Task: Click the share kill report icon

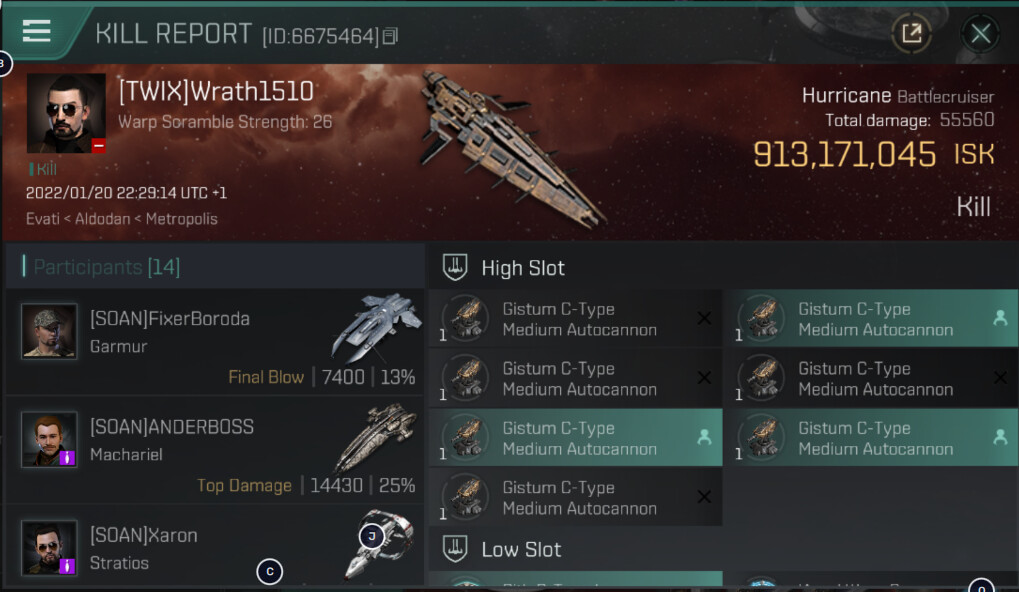Action: coord(912,32)
